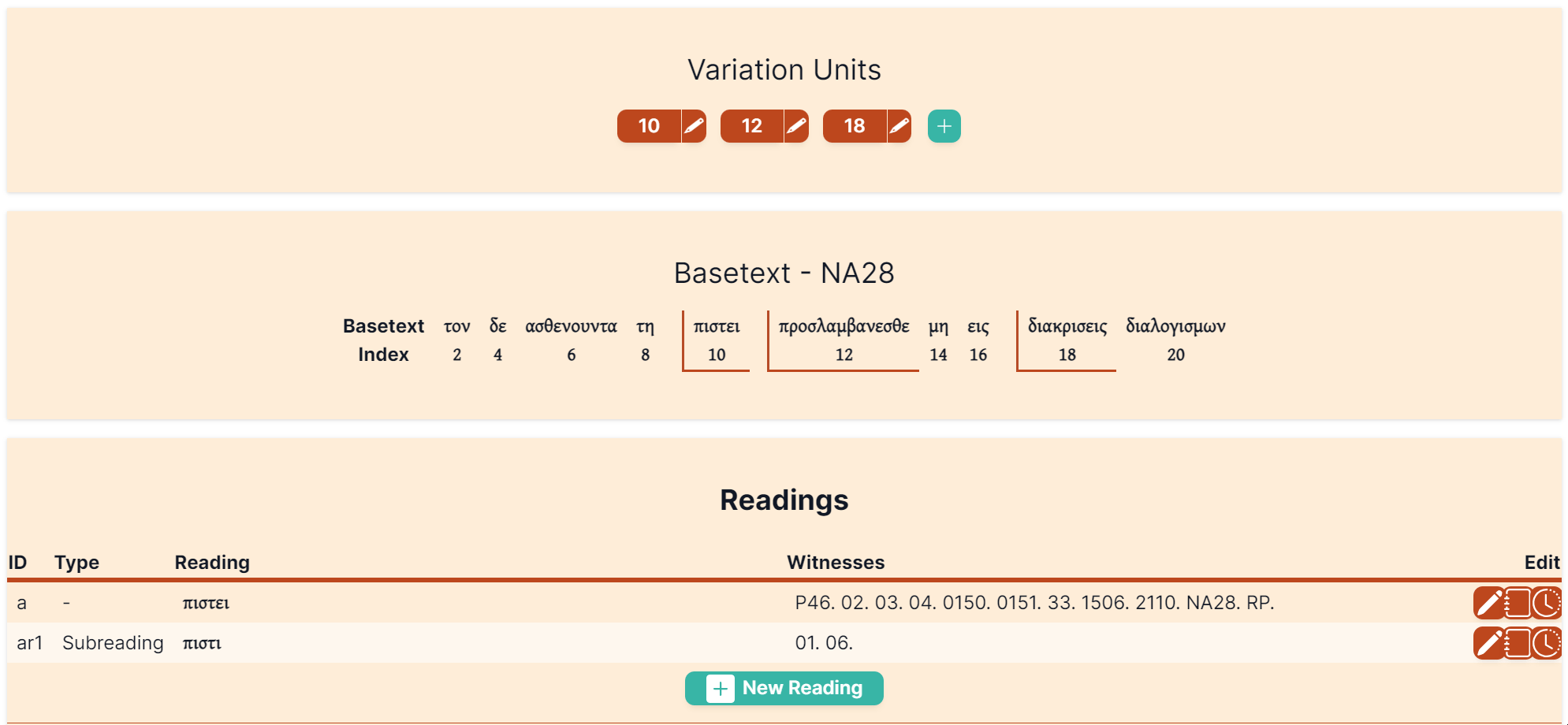Open the notebook icon for reading a

1518,604
